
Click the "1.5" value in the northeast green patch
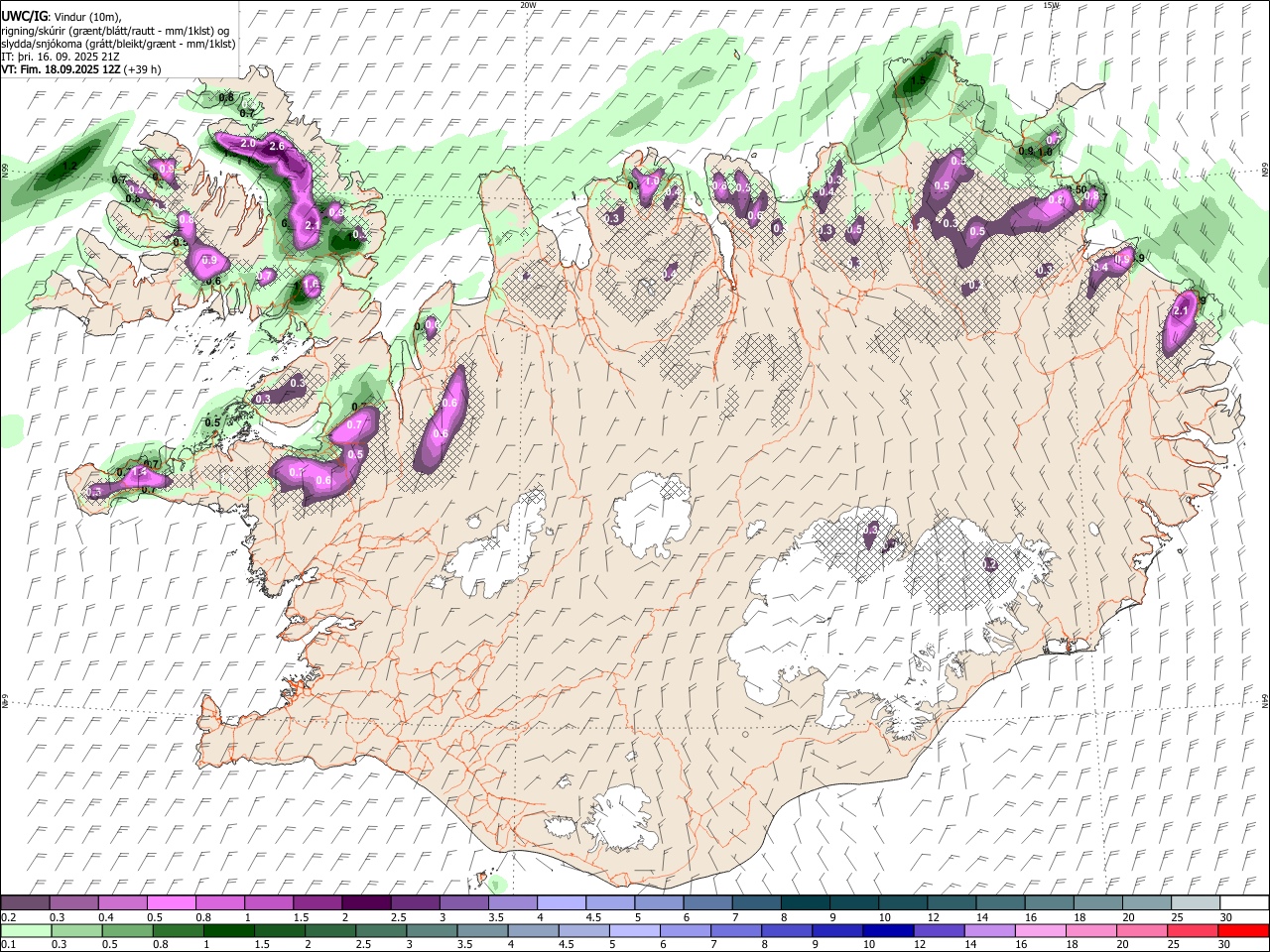tap(919, 82)
